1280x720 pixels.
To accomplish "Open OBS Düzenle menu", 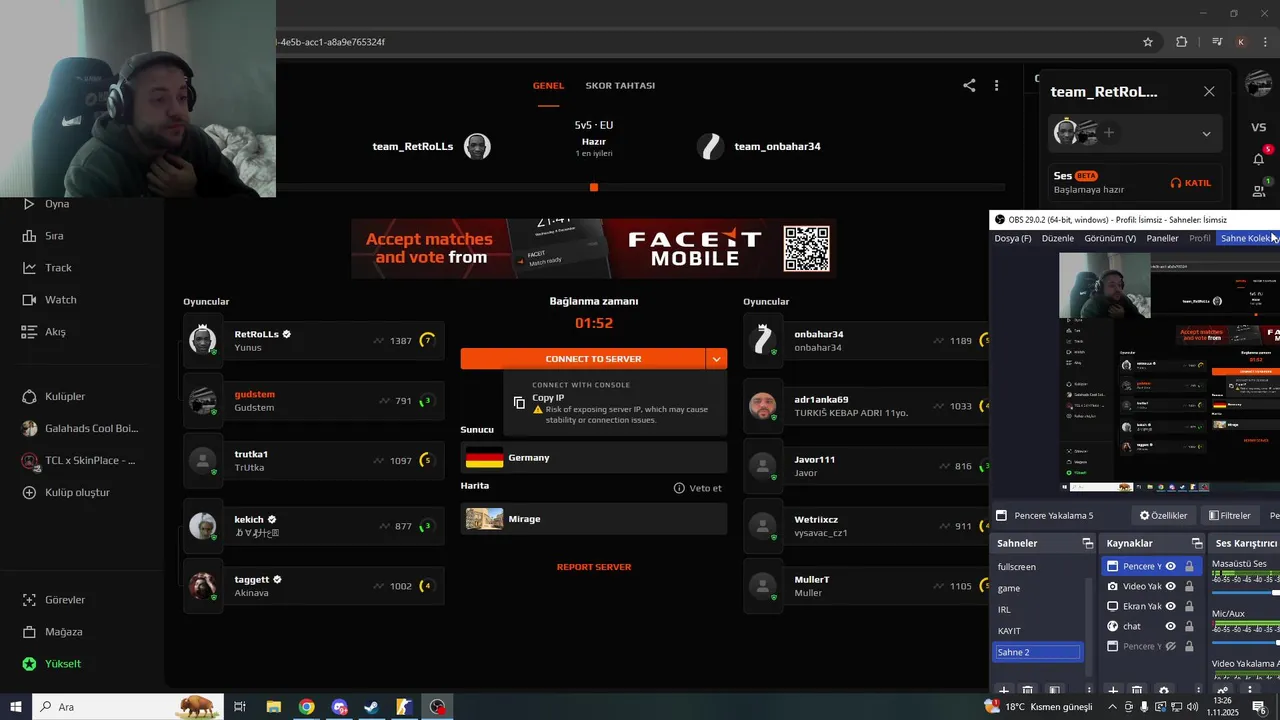I will tap(1058, 238).
